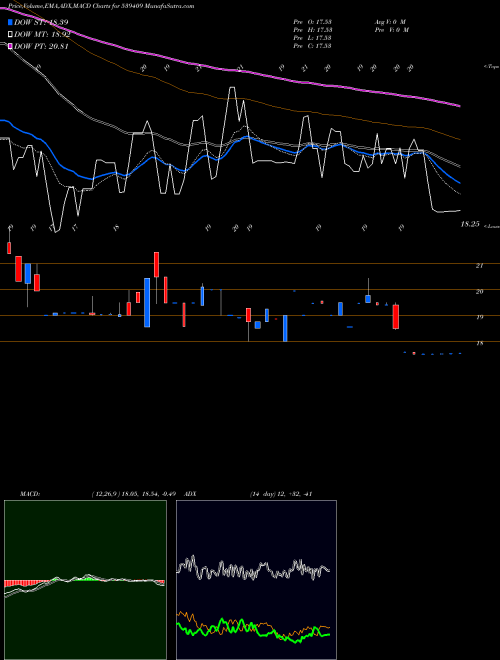
Task: Select the DOW MT: 18.92 legend label
Action: click(42, 35)
